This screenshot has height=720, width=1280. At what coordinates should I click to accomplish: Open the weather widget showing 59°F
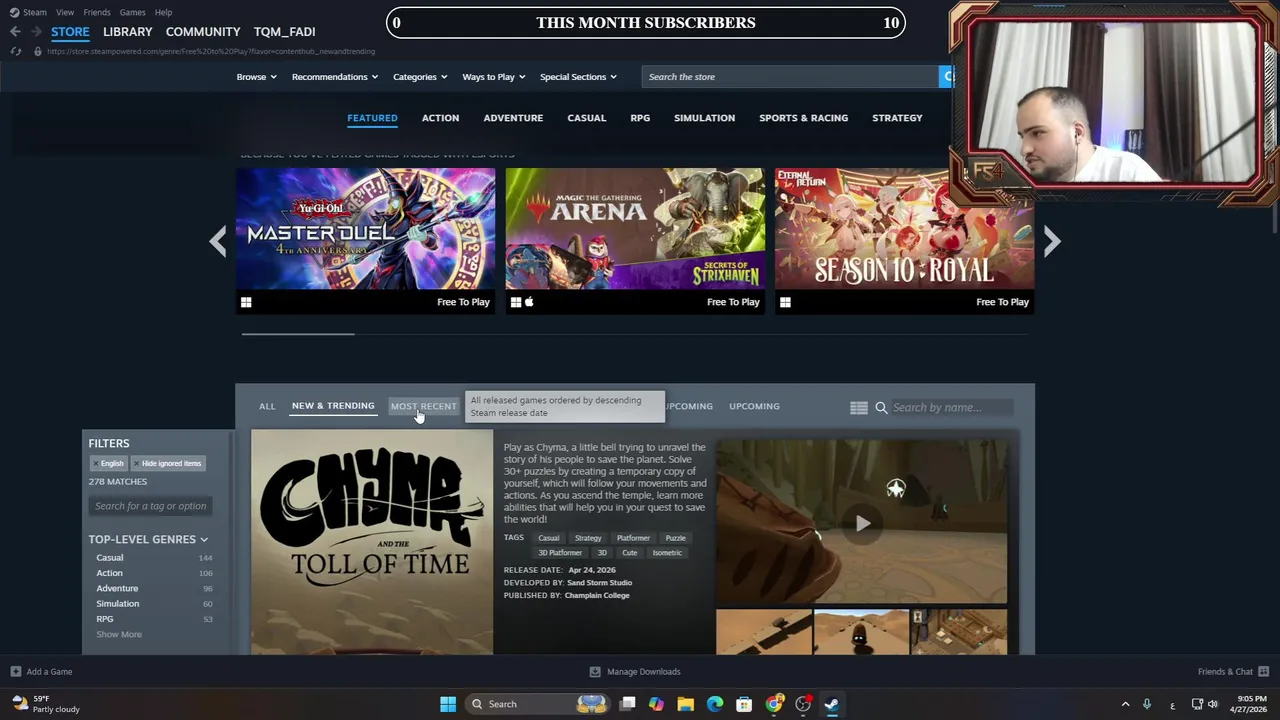click(45, 704)
